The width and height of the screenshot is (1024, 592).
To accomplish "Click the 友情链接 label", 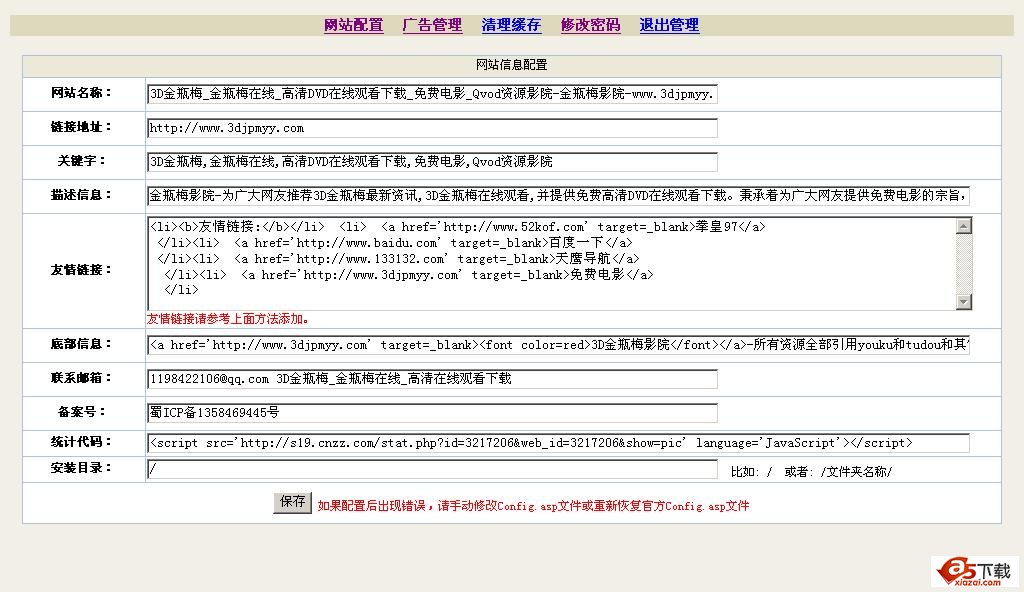I will [81, 269].
